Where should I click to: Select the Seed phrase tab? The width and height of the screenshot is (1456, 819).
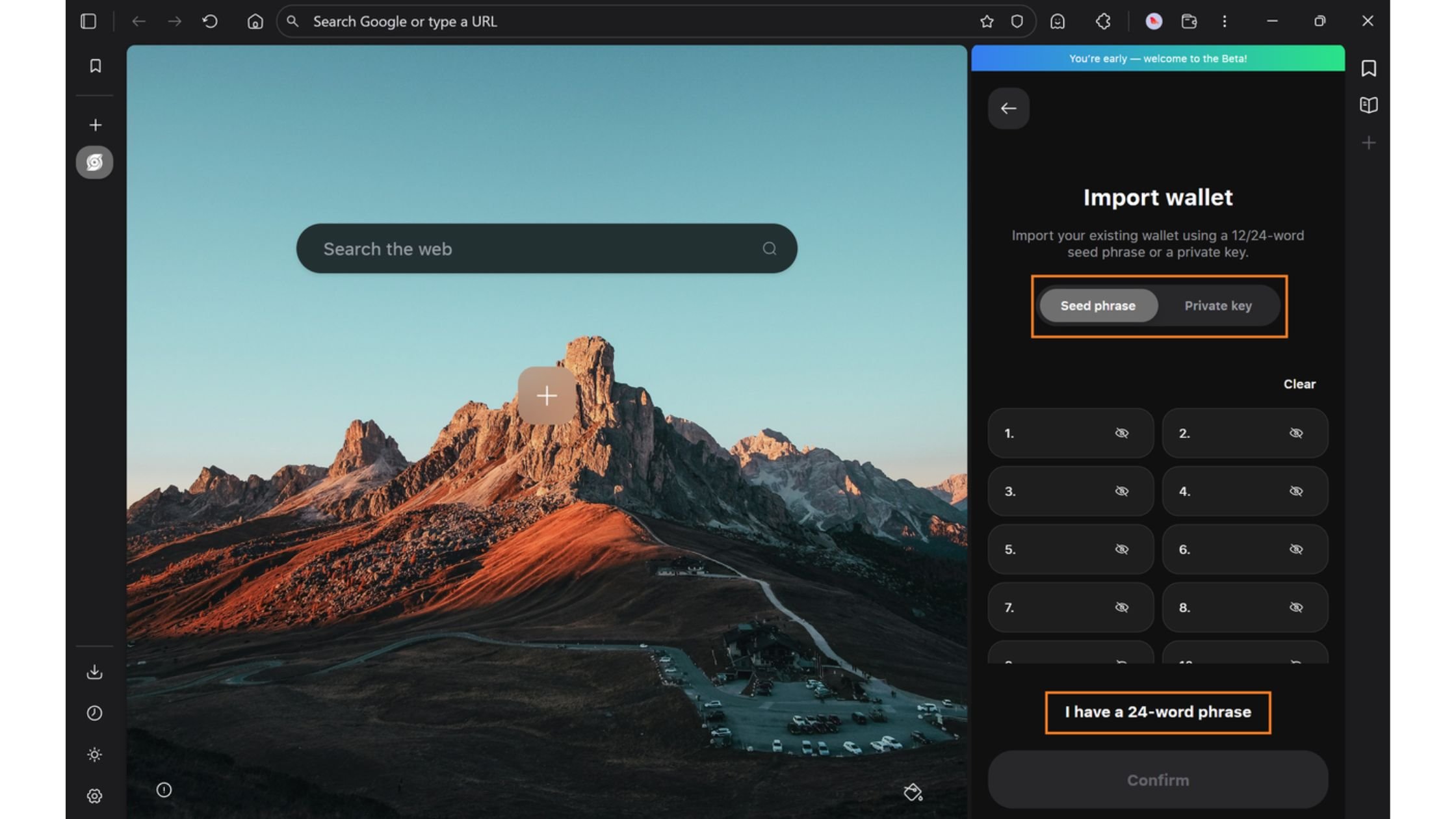(1098, 305)
